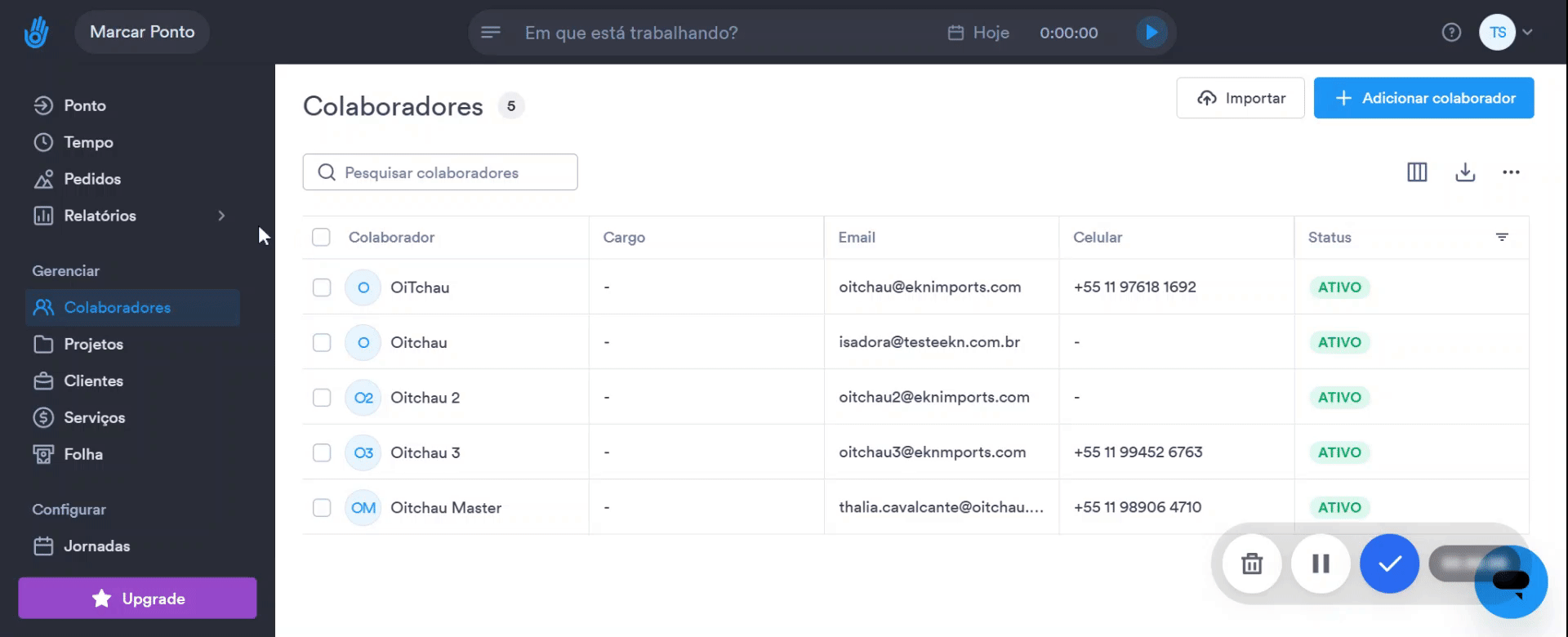Click the Pesquisar colaboradores search field
1568x637 pixels.
point(440,172)
